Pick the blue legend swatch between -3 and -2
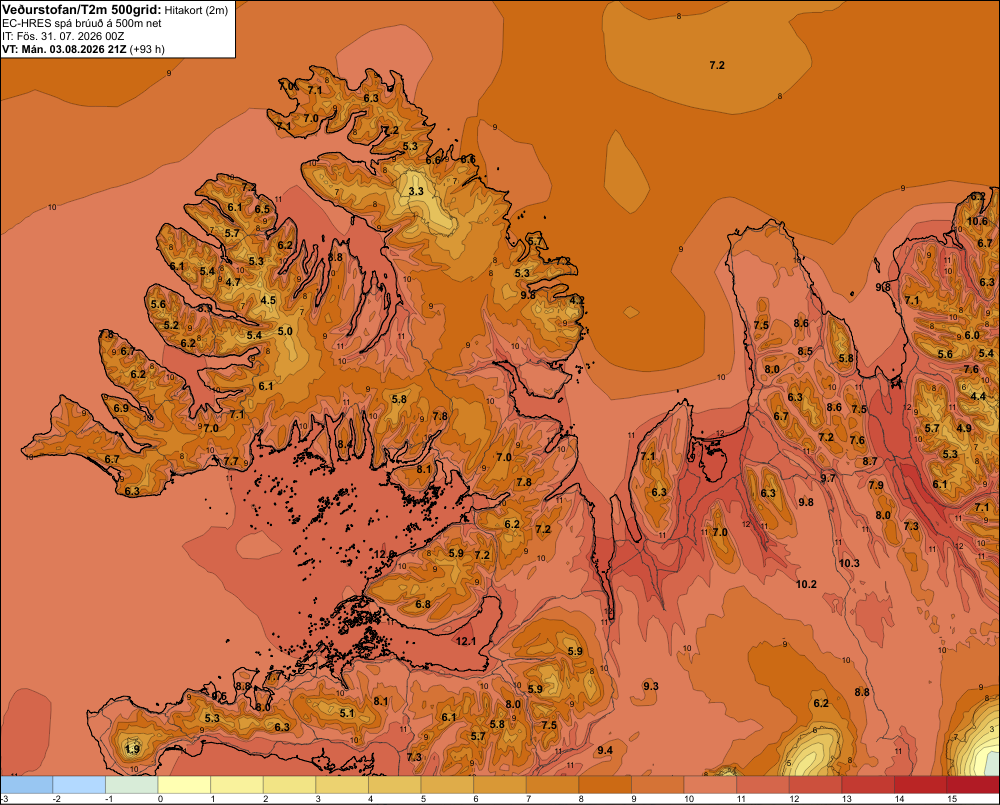The image size is (1000, 805). coord(26,785)
